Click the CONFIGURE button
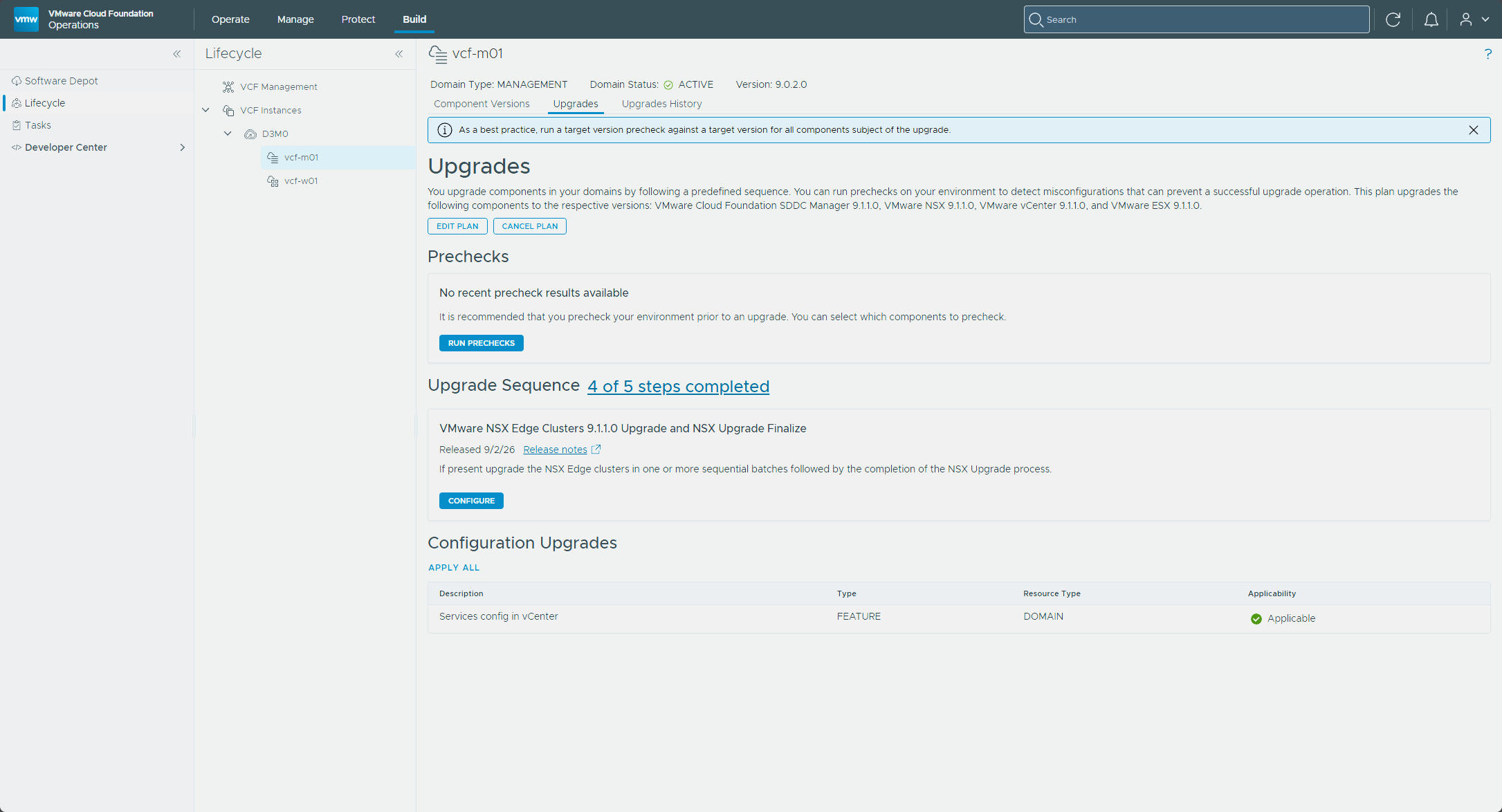Viewport: 1502px width, 812px height. pyautogui.click(x=471, y=501)
